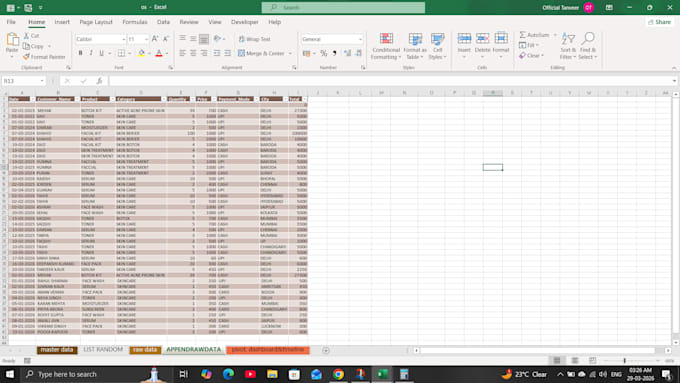Image resolution: width=680 pixels, height=383 pixels.
Task: Click the insert function fx icon
Action: coord(99,81)
